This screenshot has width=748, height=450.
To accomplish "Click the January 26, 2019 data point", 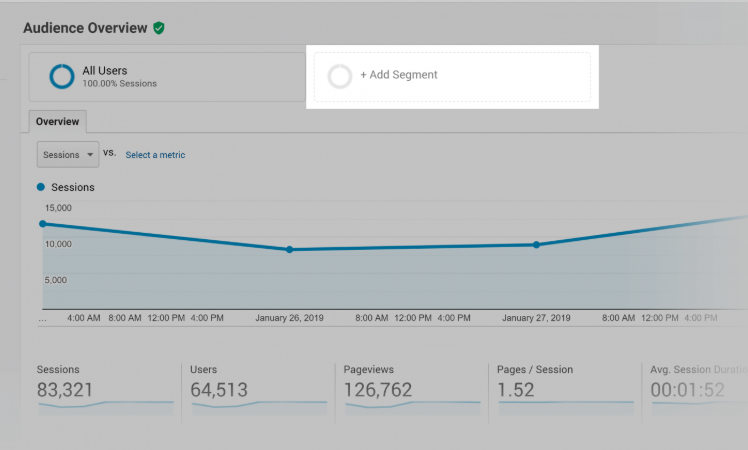I will (x=290, y=250).
